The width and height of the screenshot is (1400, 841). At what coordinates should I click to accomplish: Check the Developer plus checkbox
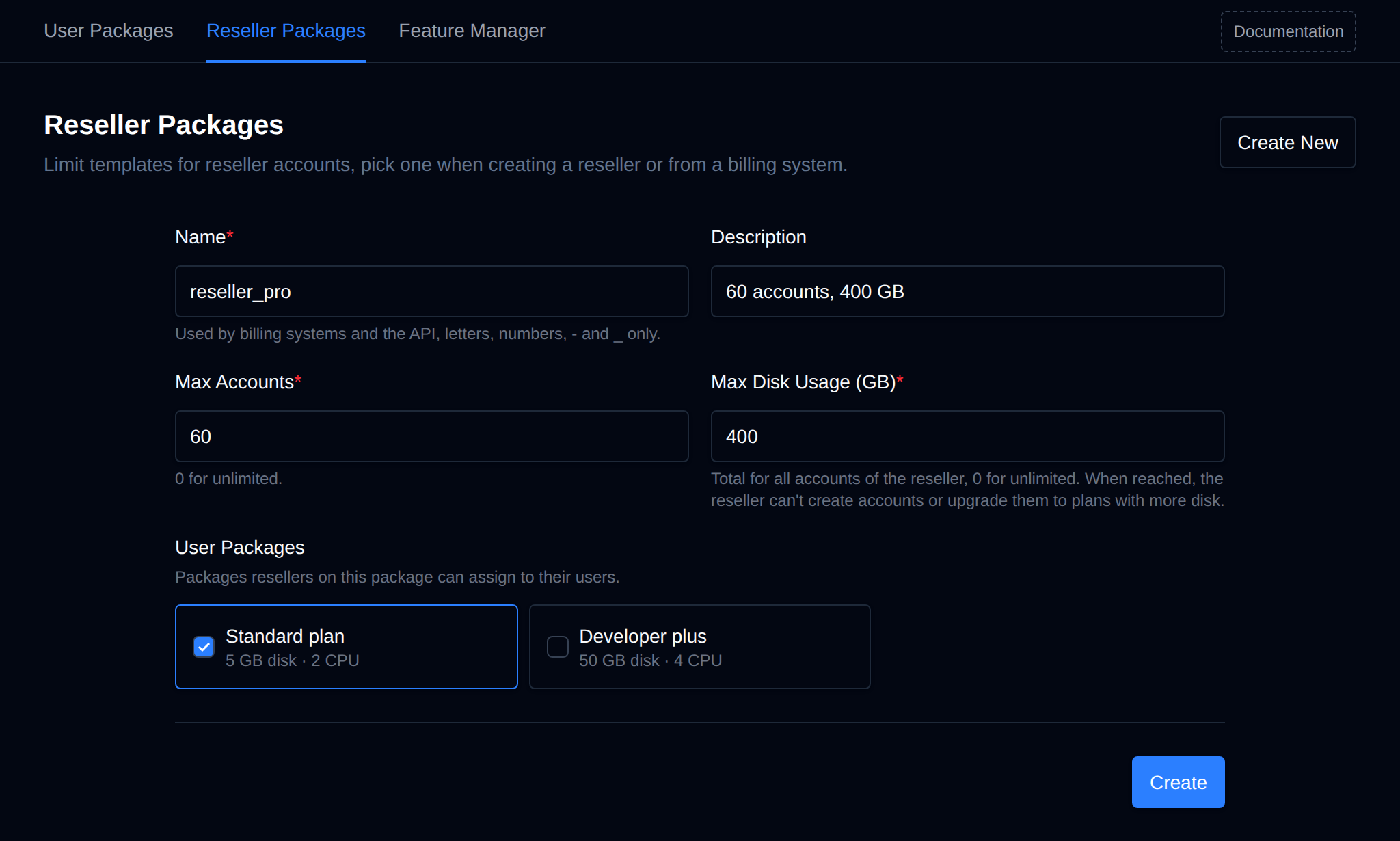coord(558,647)
